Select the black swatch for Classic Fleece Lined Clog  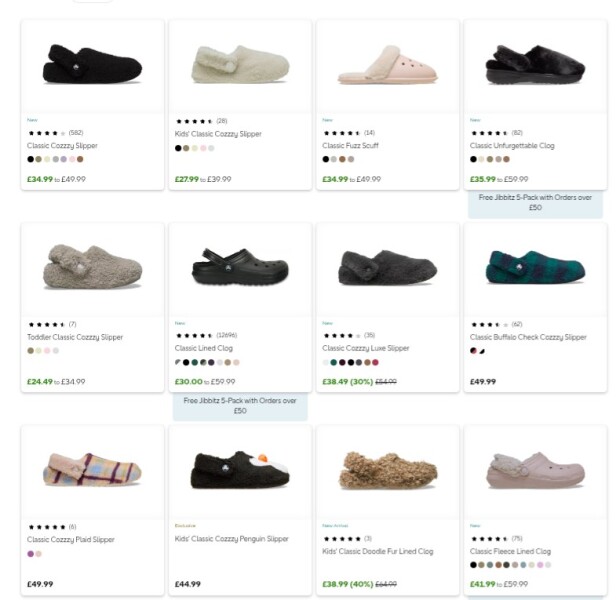tap(474, 565)
